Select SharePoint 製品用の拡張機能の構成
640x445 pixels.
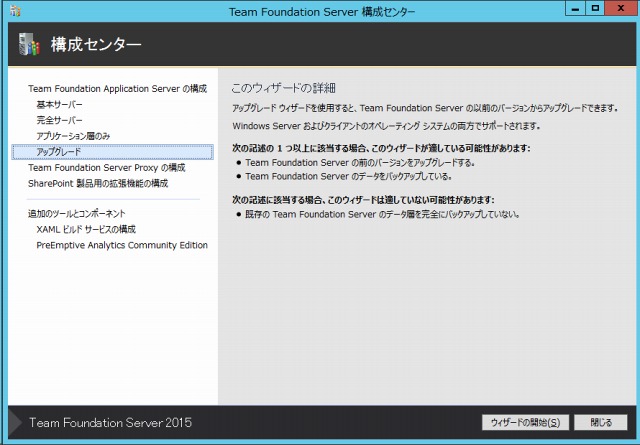coord(98,183)
